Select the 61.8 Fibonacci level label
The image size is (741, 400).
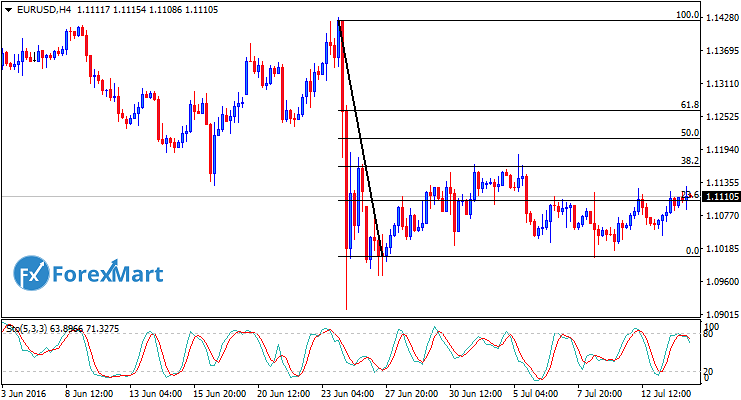(x=688, y=105)
